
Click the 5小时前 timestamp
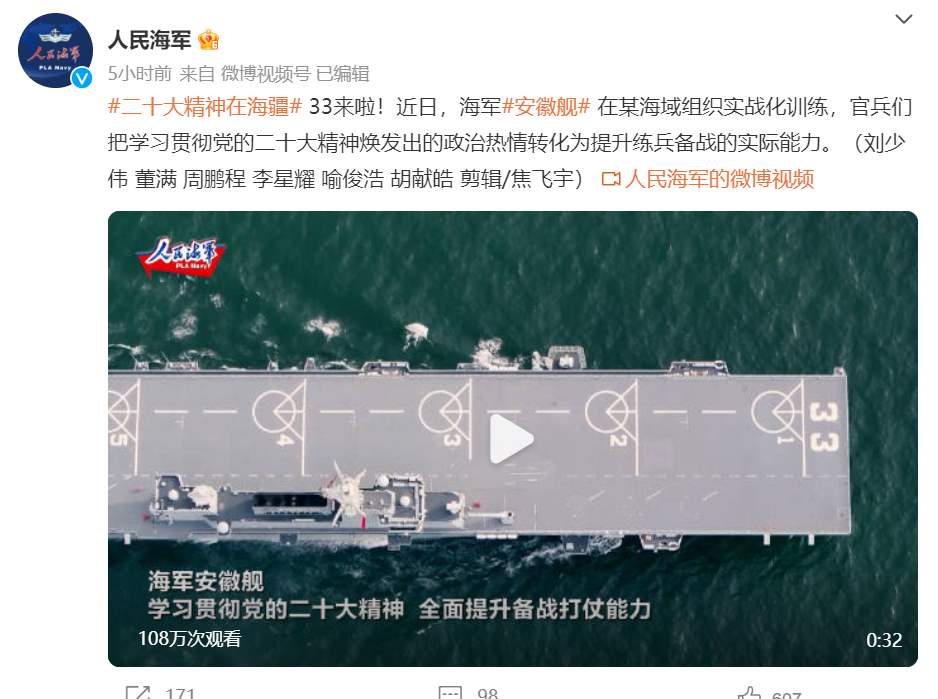pos(140,74)
